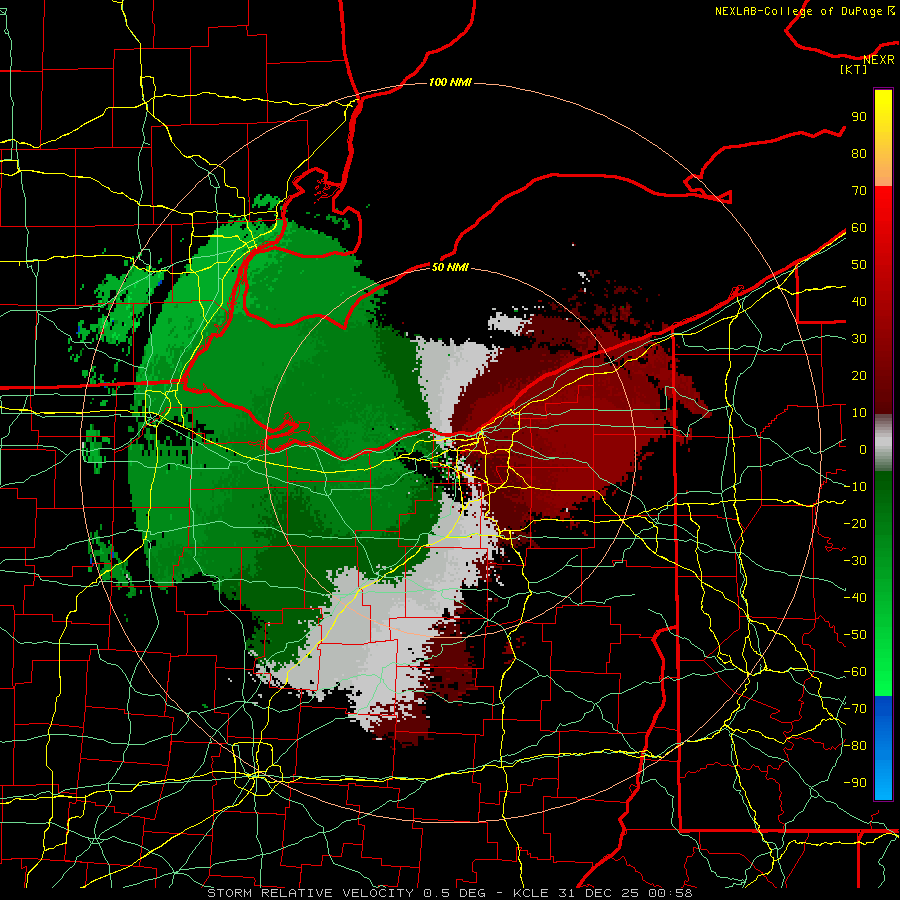Image resolution: width=900 pixels, height=900 pixels.
Task: Click the -80 value on velocity scale
Action: (x=855, y=746)
